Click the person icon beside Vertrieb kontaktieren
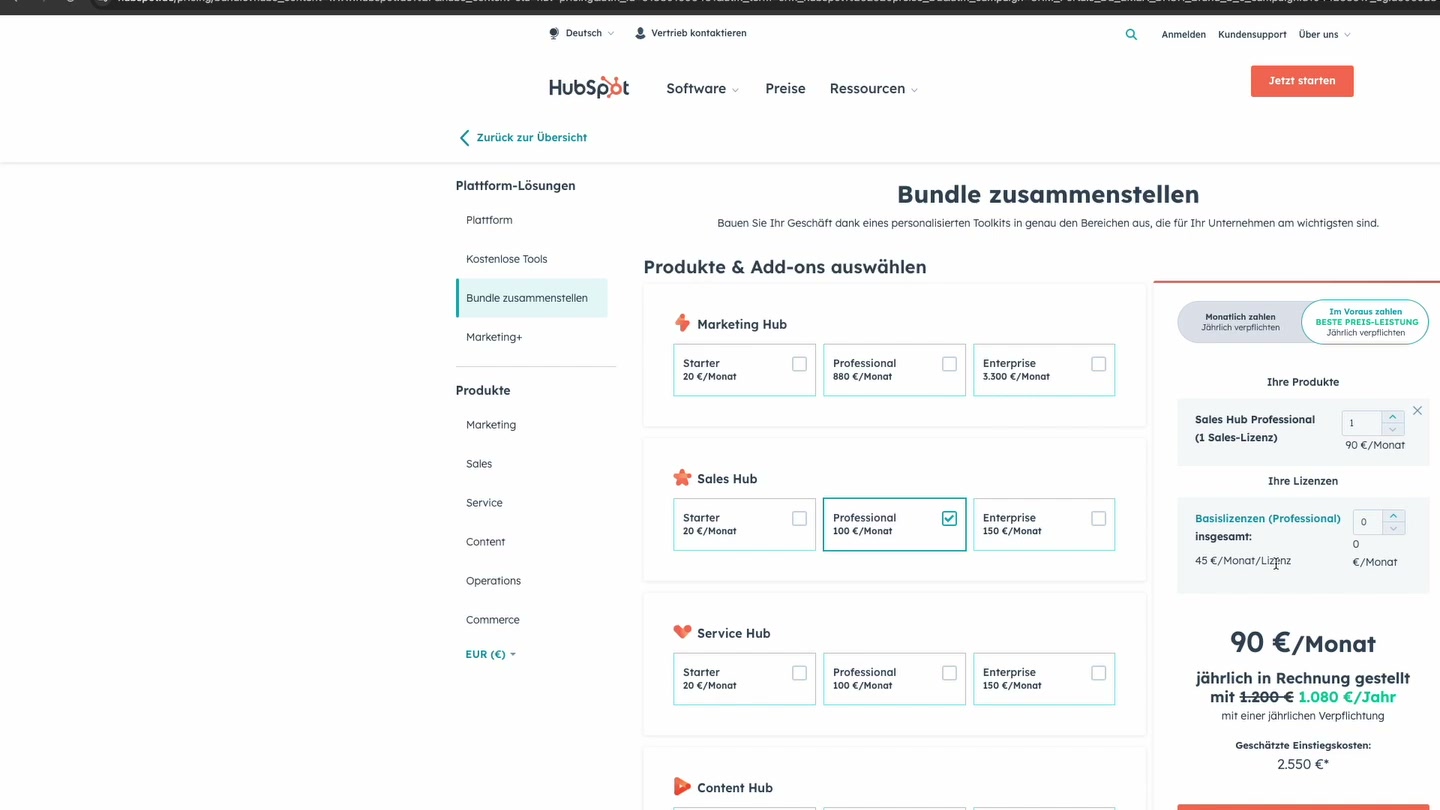The image size is (1440, 810). (639, 32)
